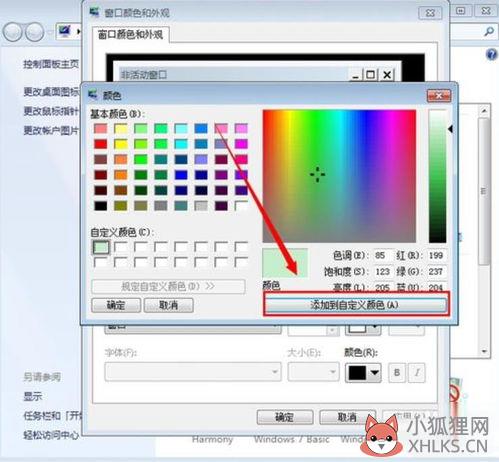Toggle the bold B button

[397, 372]
